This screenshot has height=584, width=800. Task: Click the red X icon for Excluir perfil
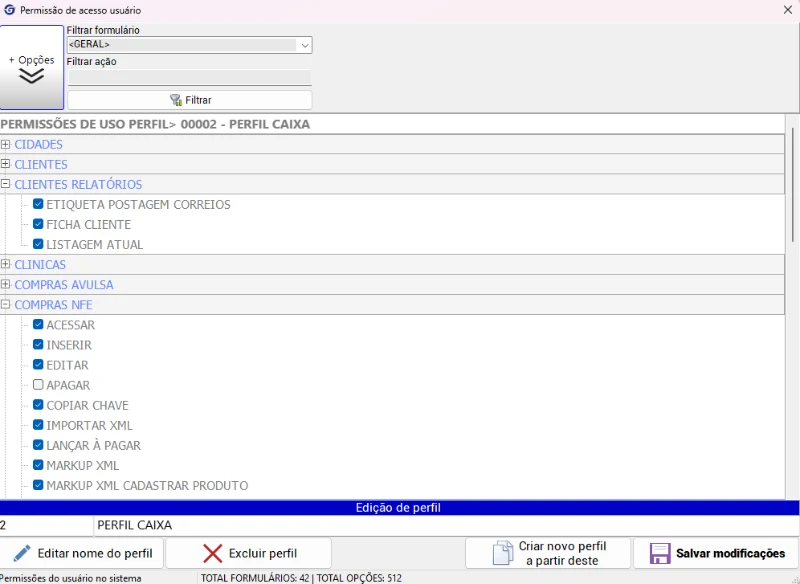pyautogui.click(x=212, y=553)
